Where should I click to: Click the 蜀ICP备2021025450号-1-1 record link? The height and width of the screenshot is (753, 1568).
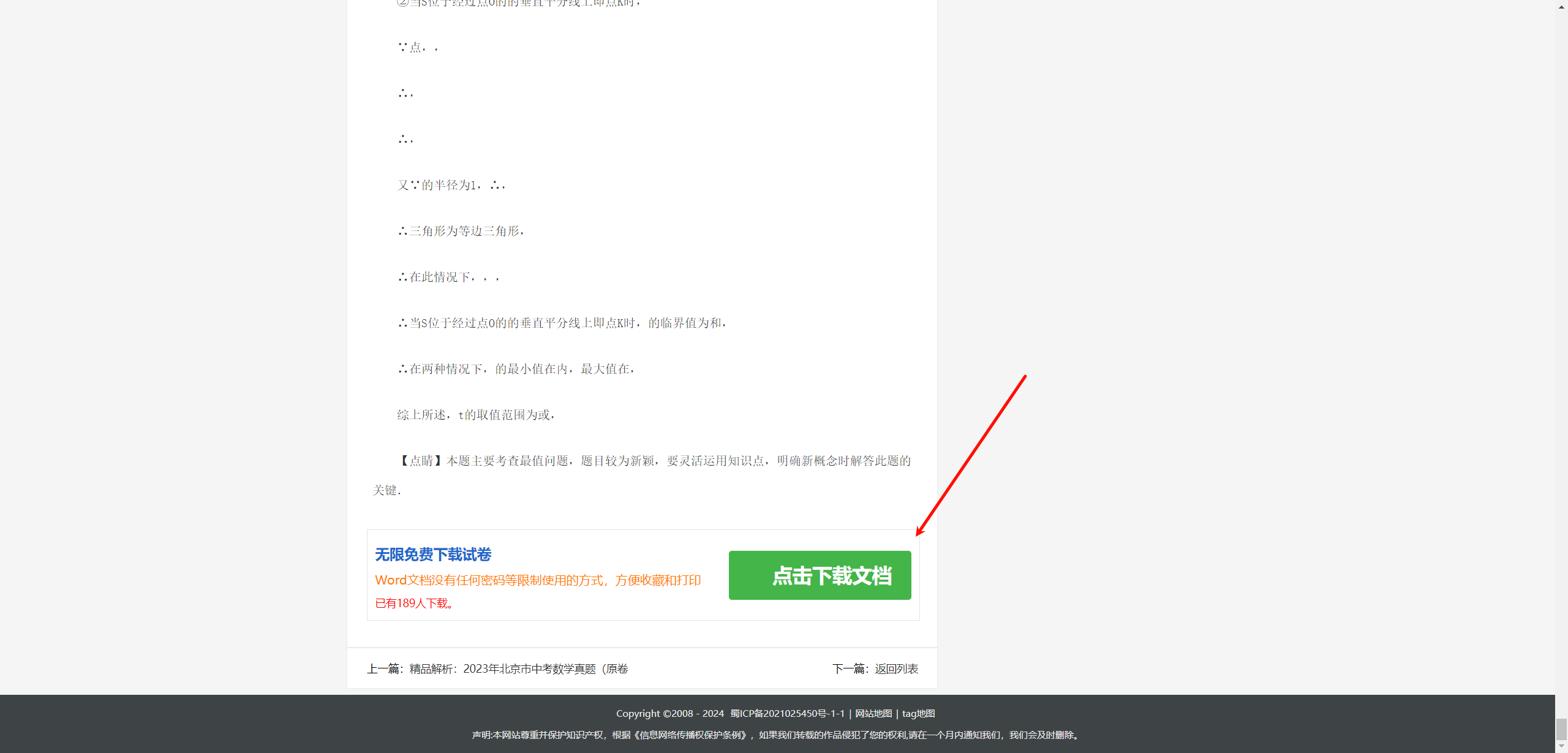[x=787, y=713]
